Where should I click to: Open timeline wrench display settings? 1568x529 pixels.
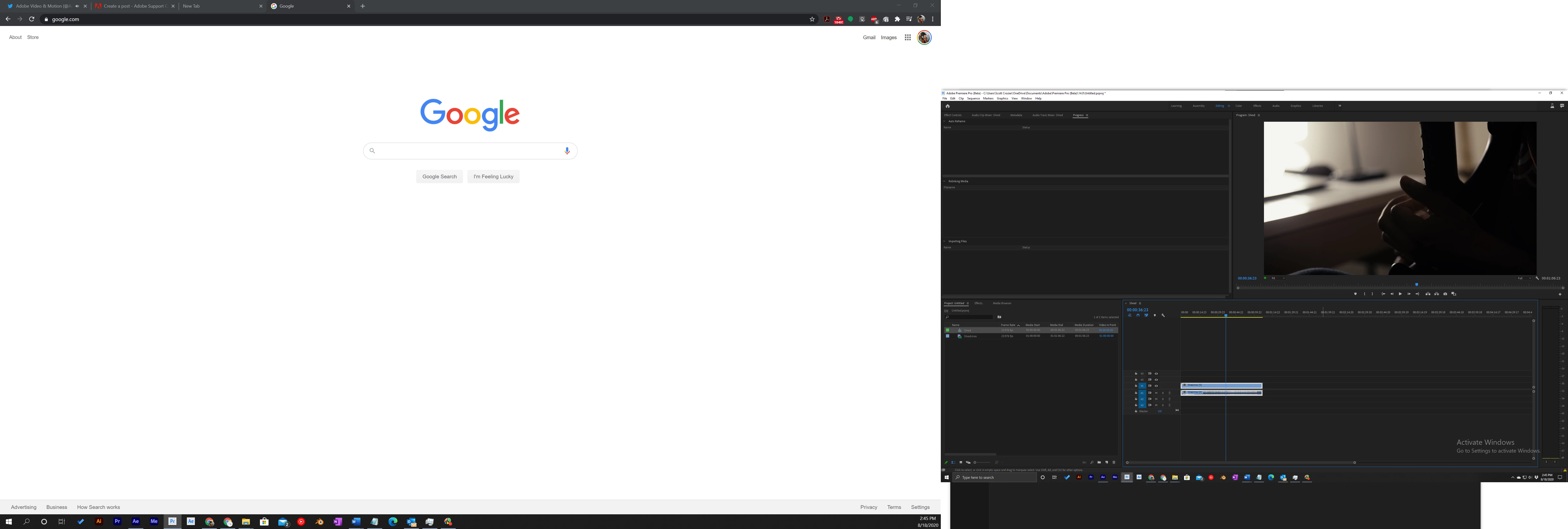point(1163,315)
